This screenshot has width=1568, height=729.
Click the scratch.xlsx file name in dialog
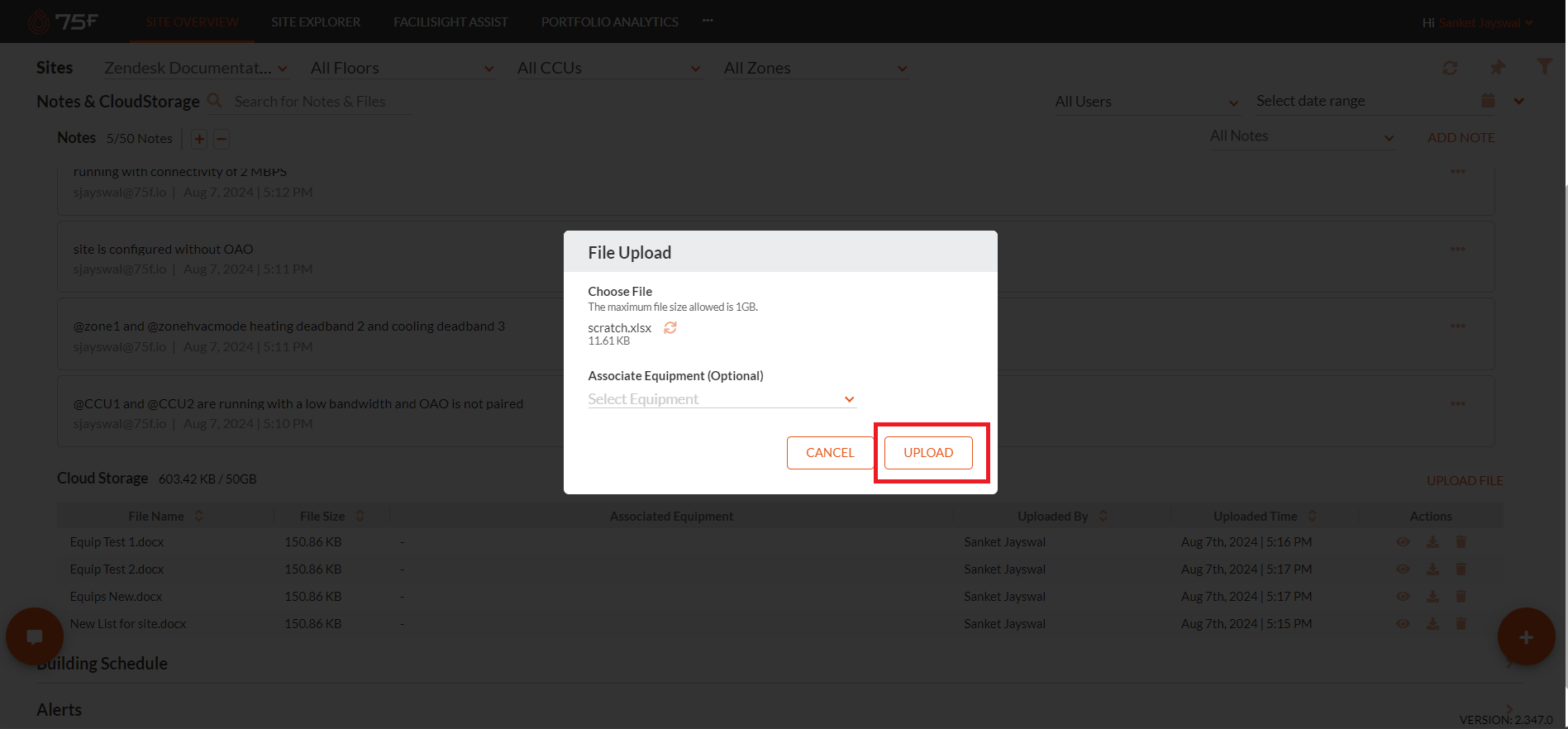click(x=620, y=328)
